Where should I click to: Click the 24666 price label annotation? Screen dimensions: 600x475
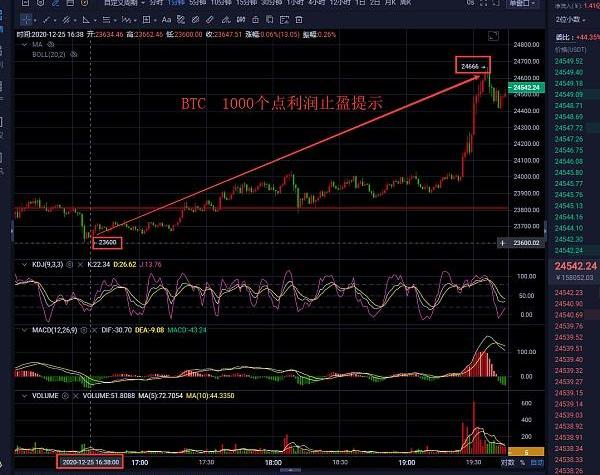tap(474, 66)
